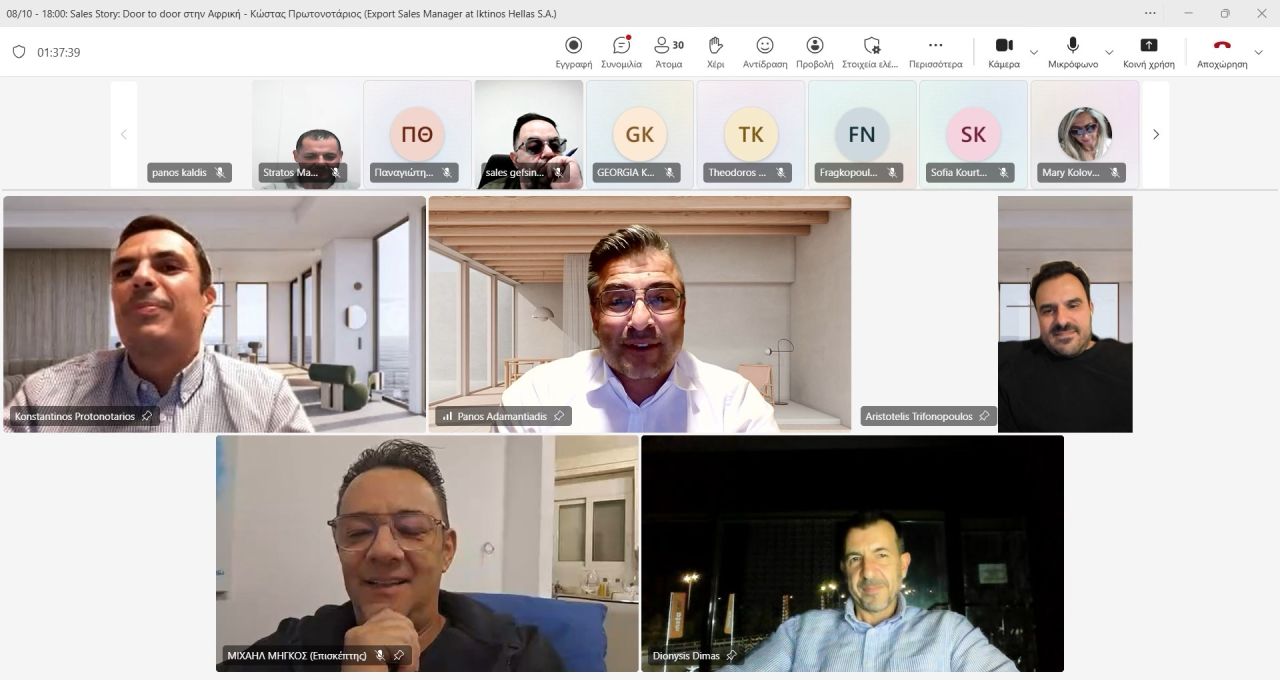Image resolution: width=1280 pixels, height=680 pixels.
Task: Select the sales gefsin... participant tile
Action: [x=528, y=134]
